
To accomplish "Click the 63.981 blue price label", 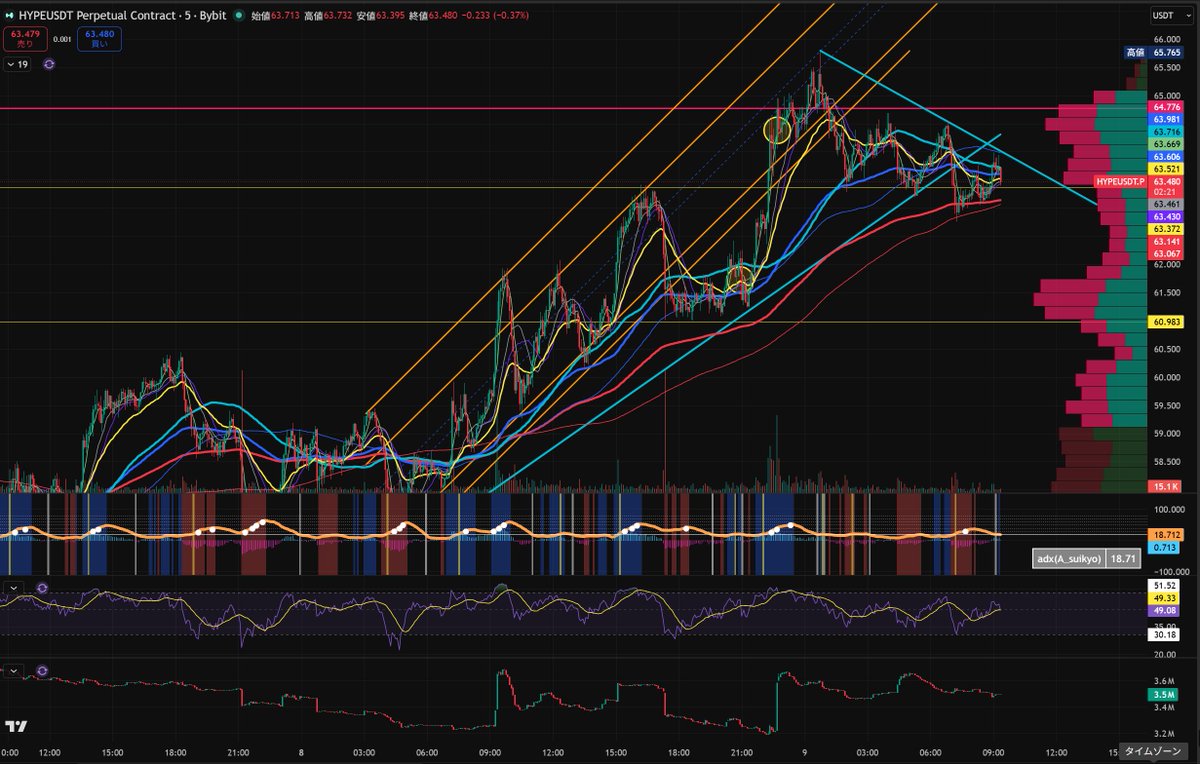I will (1167, 119).
